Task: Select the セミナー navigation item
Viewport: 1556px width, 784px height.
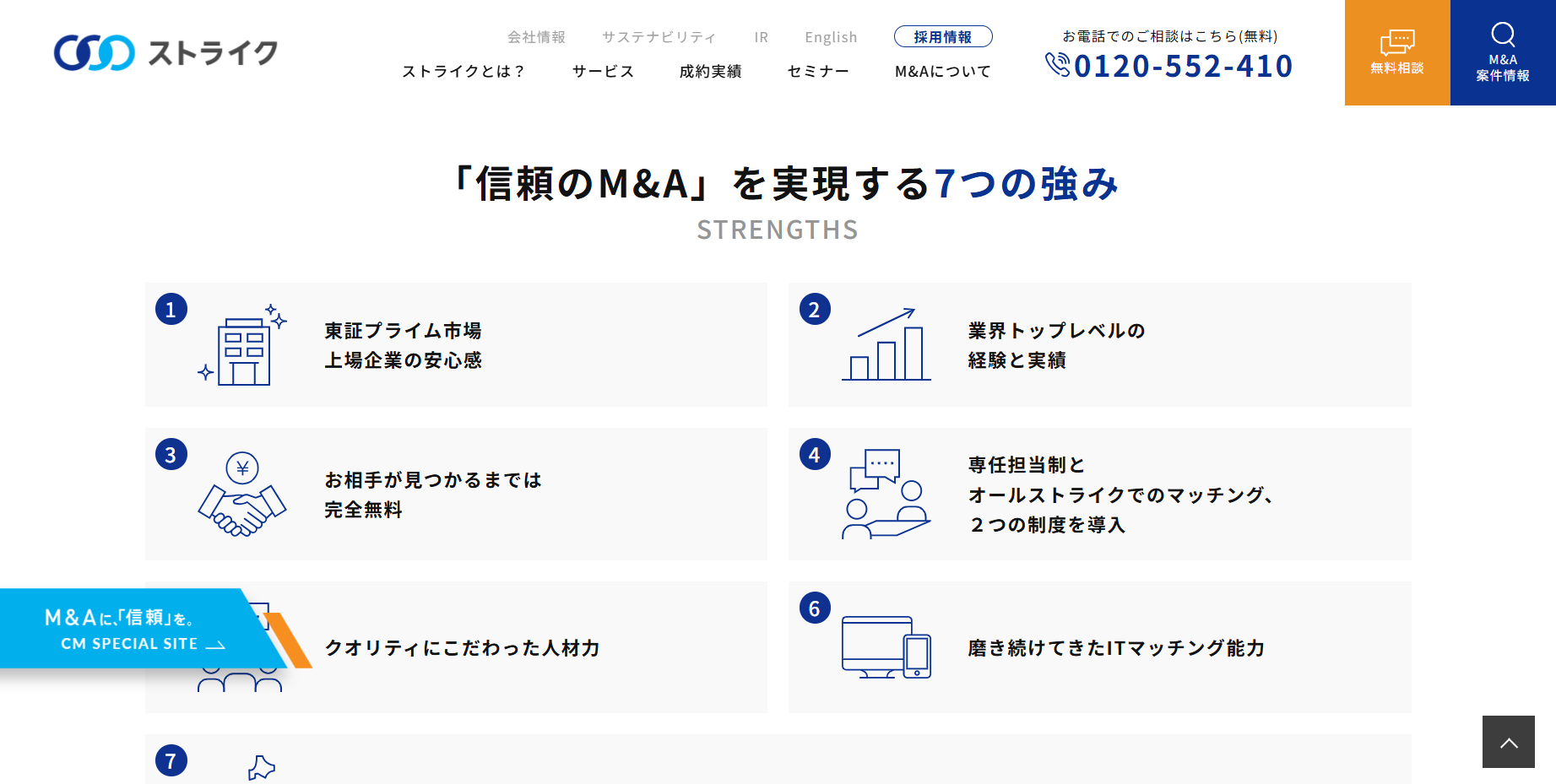Action: [x=818, y=72]
